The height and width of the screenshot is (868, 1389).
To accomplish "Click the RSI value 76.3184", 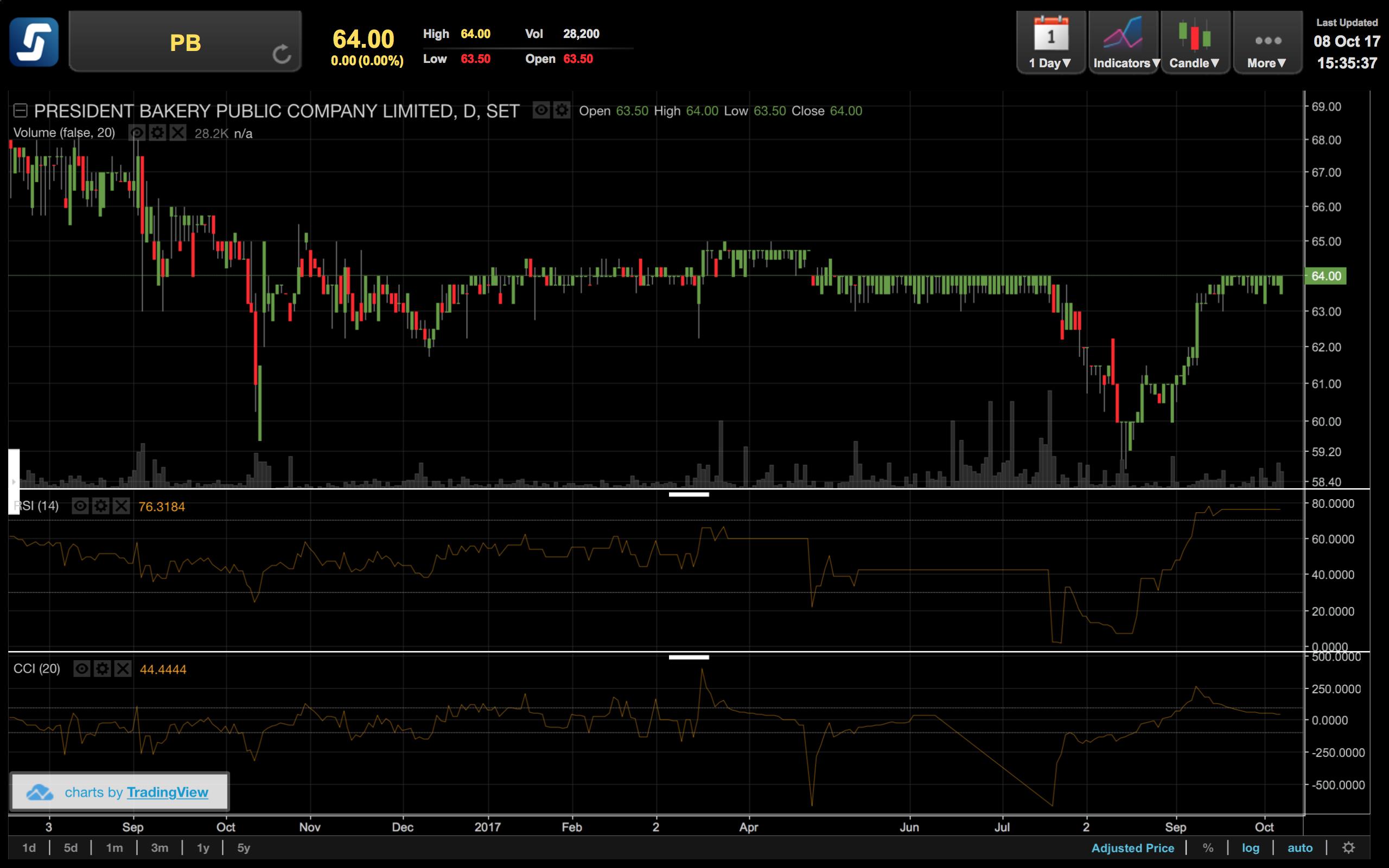I will click(x=162, y=507).
